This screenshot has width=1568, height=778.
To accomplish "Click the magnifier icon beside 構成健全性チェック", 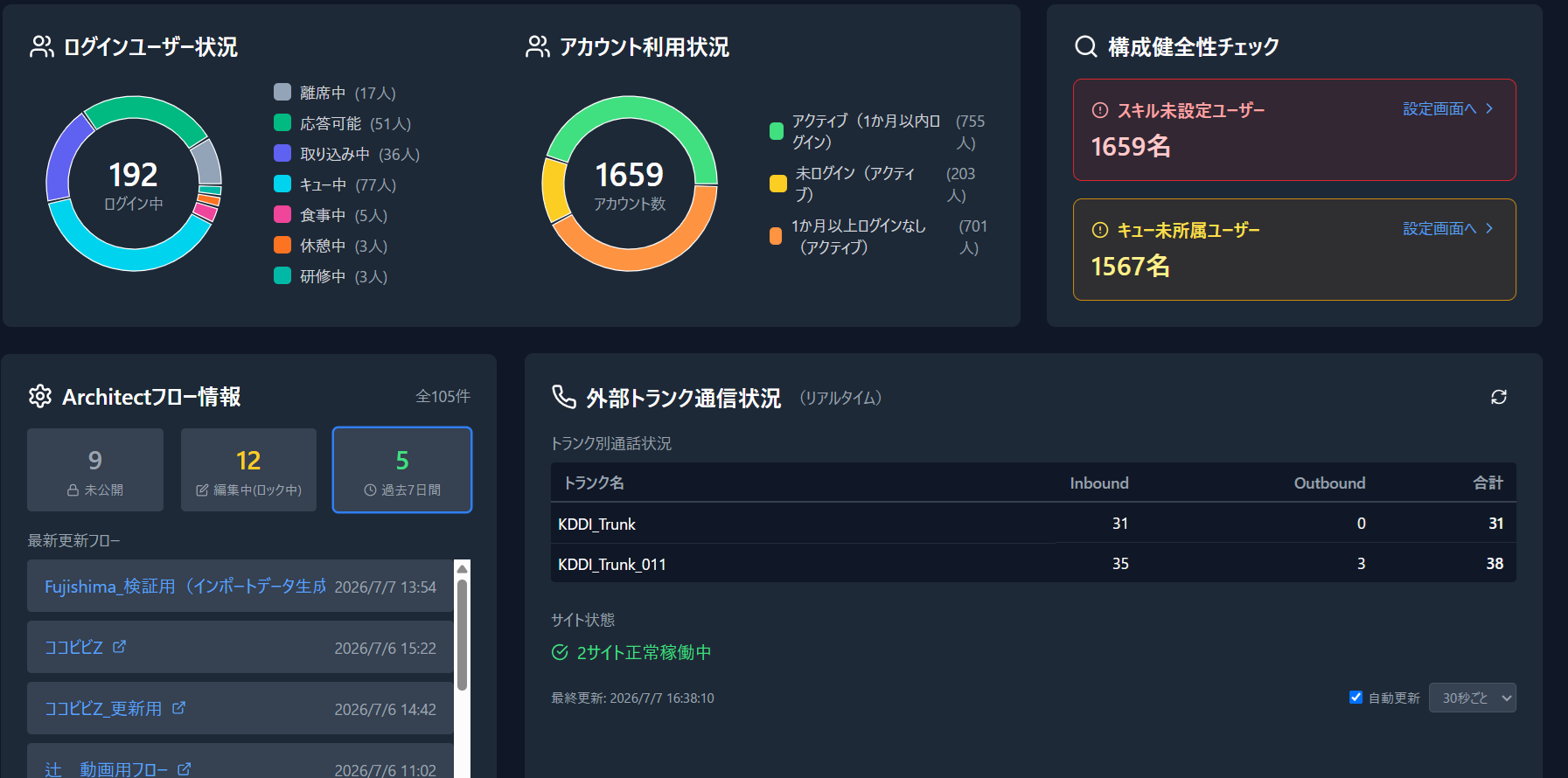I will click(1085, 46).
